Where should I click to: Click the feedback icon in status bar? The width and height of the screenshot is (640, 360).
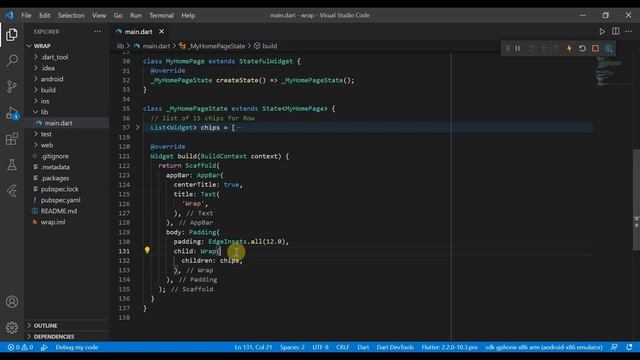614,347
